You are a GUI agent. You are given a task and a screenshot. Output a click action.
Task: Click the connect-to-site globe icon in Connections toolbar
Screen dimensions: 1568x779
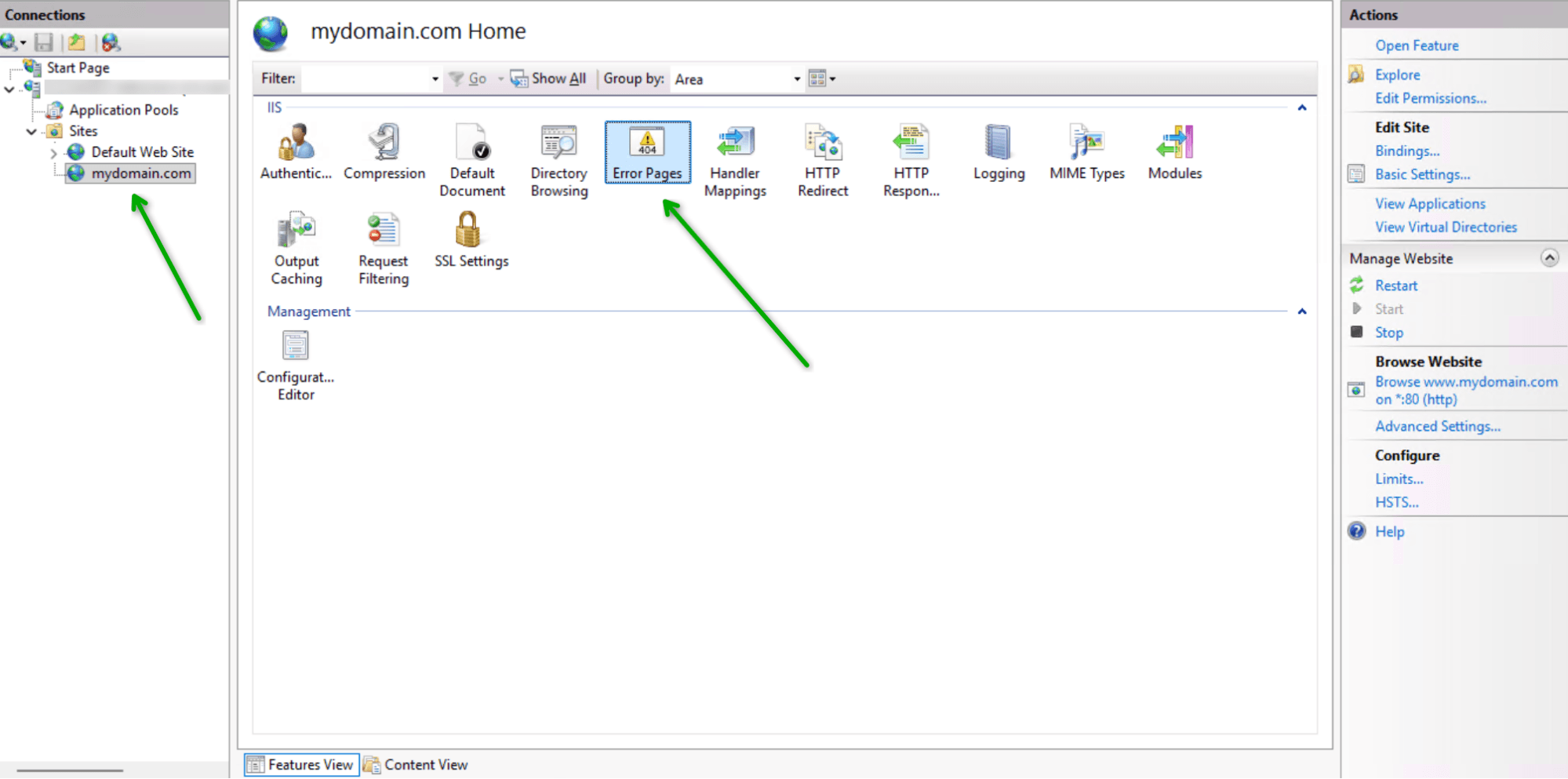(x=111, y=42)
